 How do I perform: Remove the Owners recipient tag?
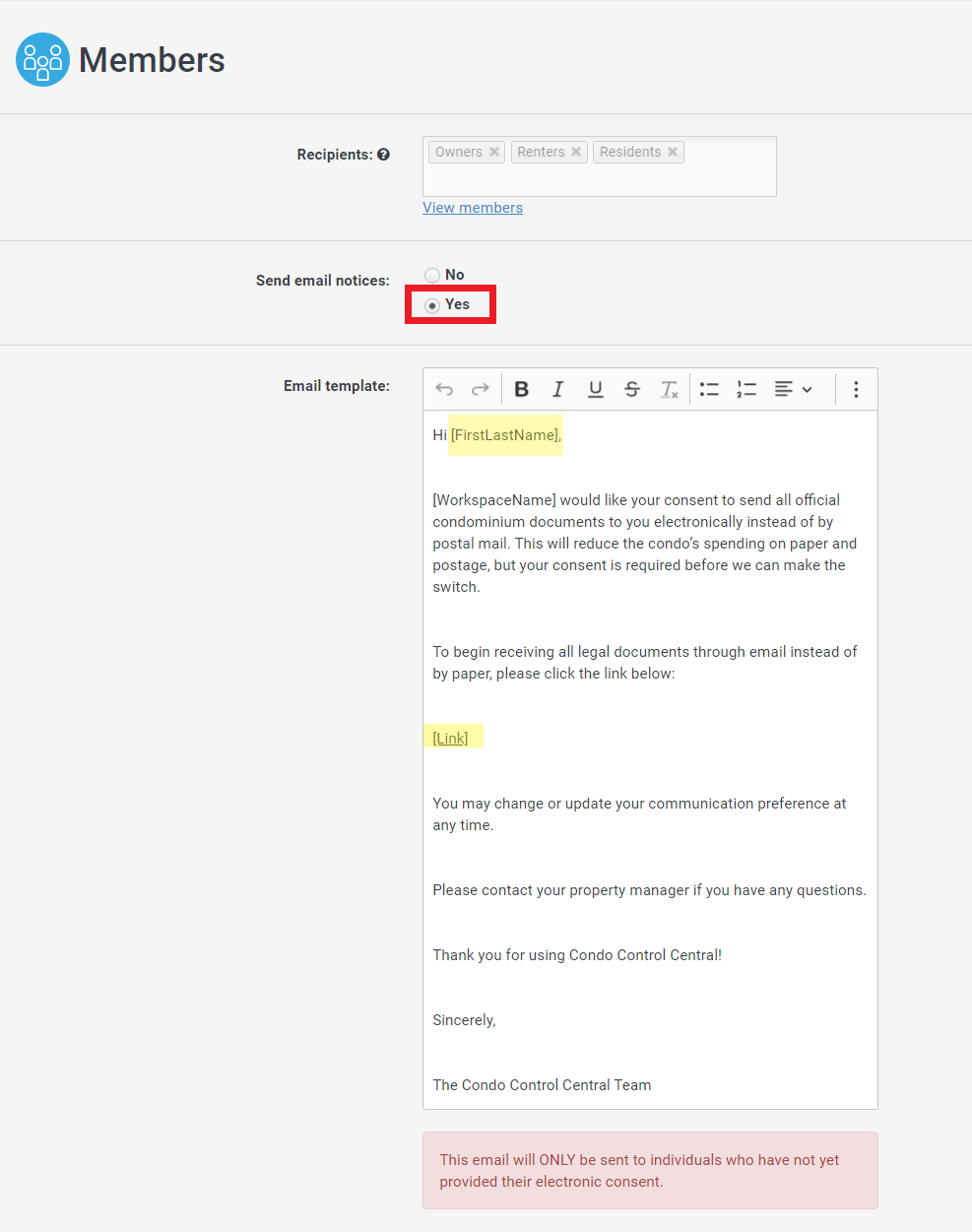[493, 151]
